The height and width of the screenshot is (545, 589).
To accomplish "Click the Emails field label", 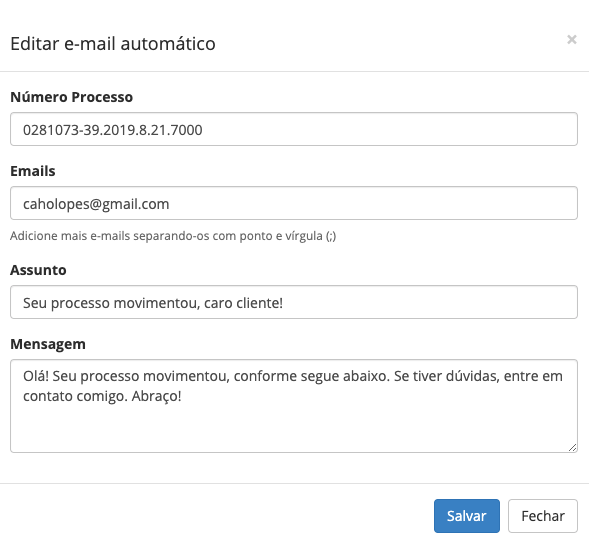I will (x=33, y=171).
